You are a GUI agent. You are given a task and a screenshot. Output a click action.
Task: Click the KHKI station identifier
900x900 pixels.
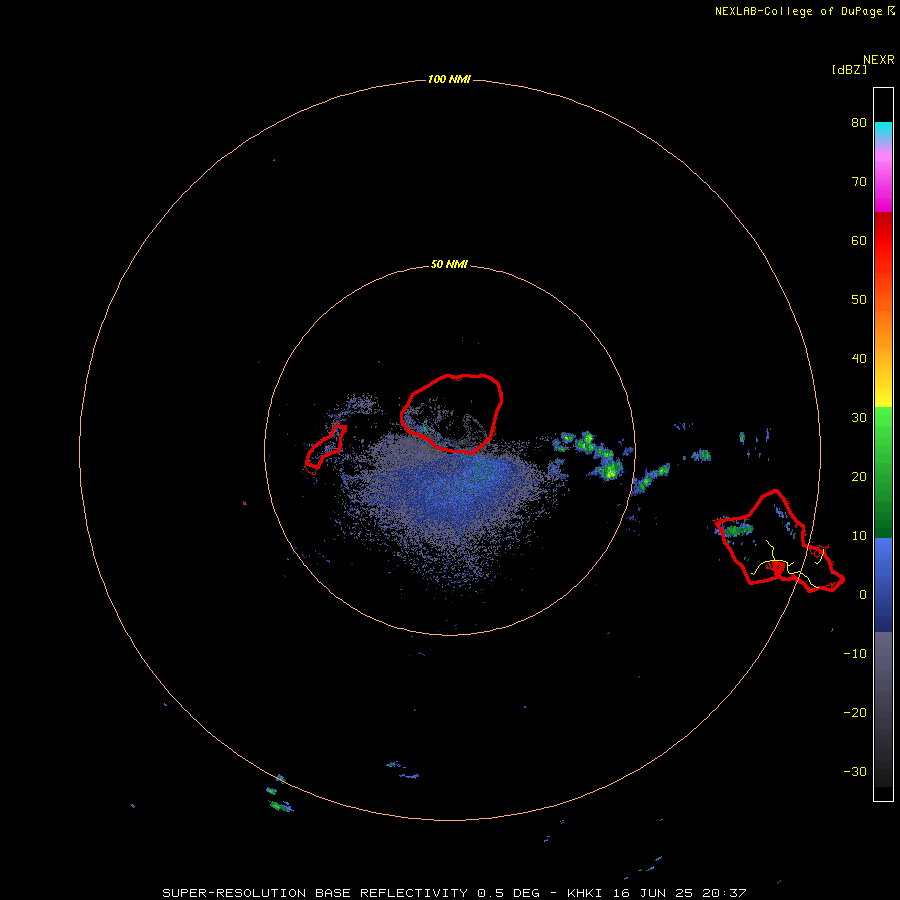coord(585,893)
